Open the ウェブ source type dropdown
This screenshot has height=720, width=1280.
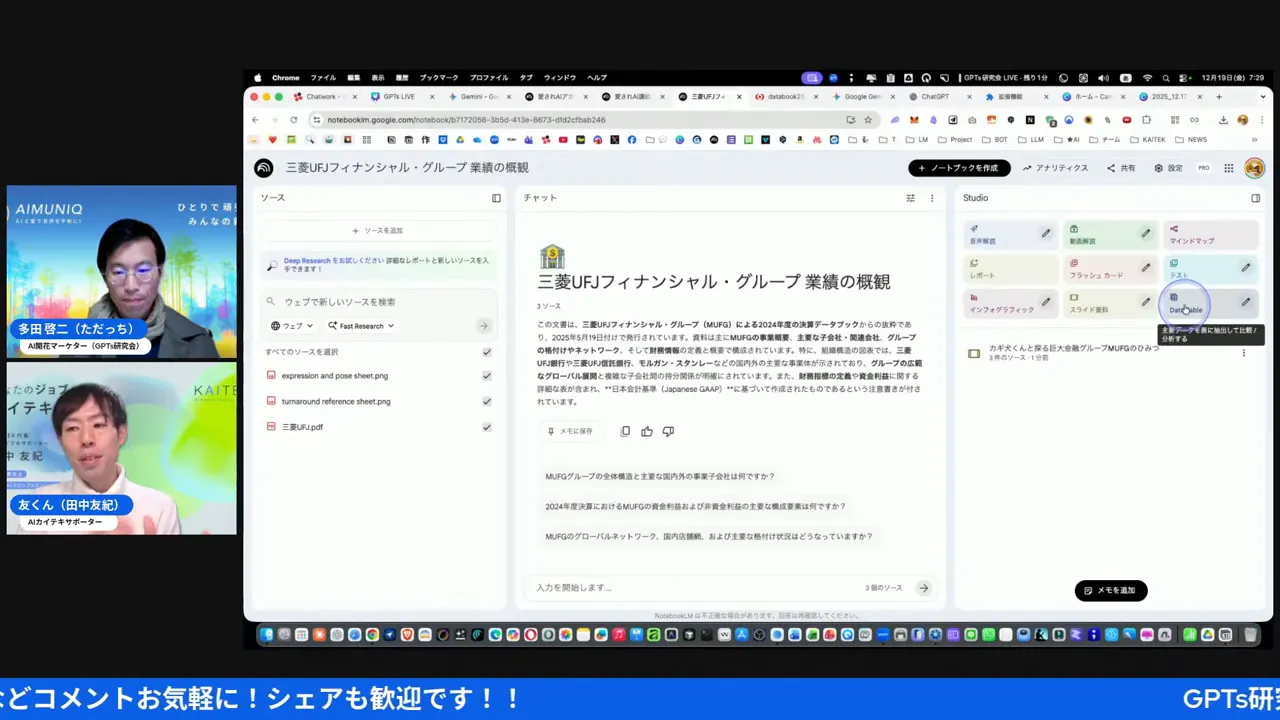click(293, 325)
